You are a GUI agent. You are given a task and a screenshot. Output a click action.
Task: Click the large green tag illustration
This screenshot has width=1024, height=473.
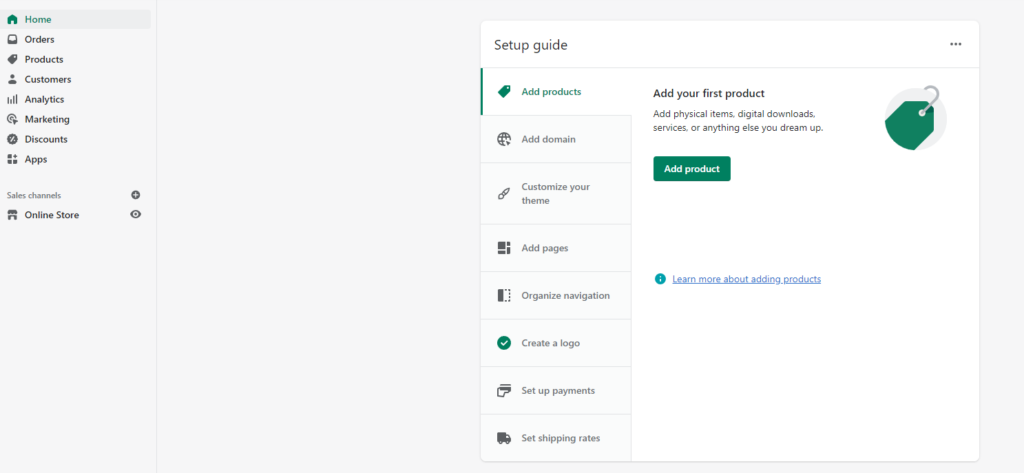coord(916,118)
